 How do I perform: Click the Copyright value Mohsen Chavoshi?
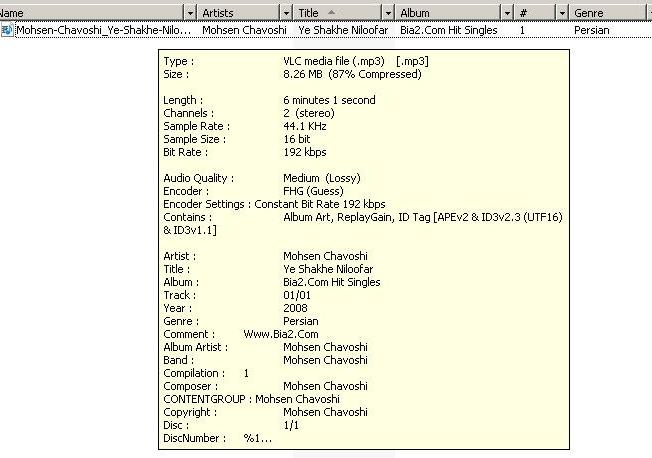pyautogui.click(x=325, y=412)
